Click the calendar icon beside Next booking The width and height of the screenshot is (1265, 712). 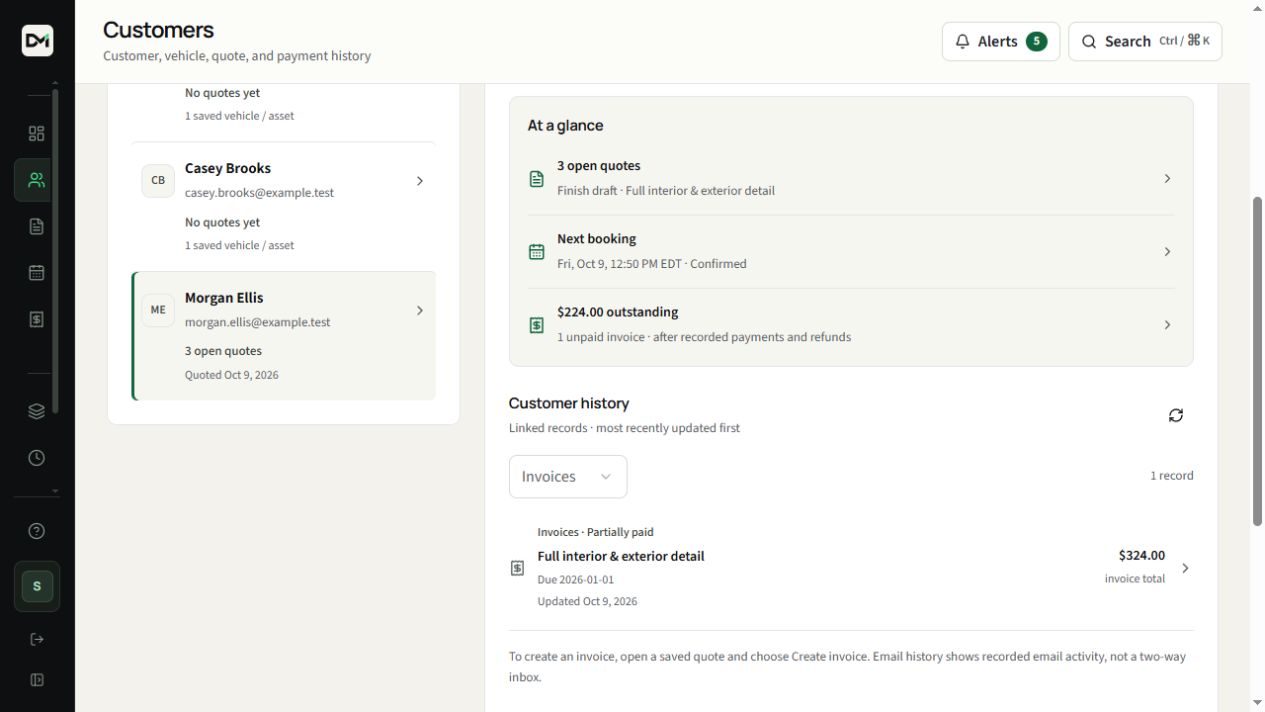click(x=537, y=252)
